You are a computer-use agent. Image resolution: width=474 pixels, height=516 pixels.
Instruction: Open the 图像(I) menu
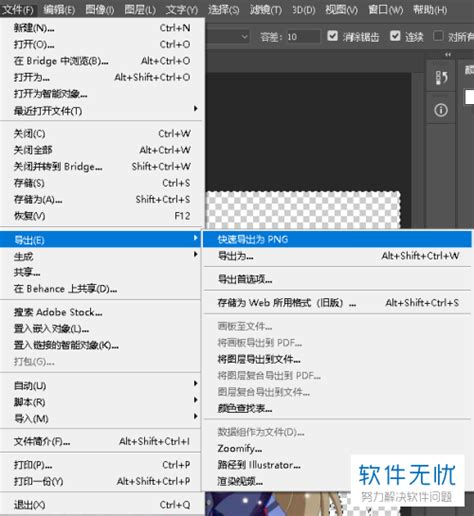[99, 10]
